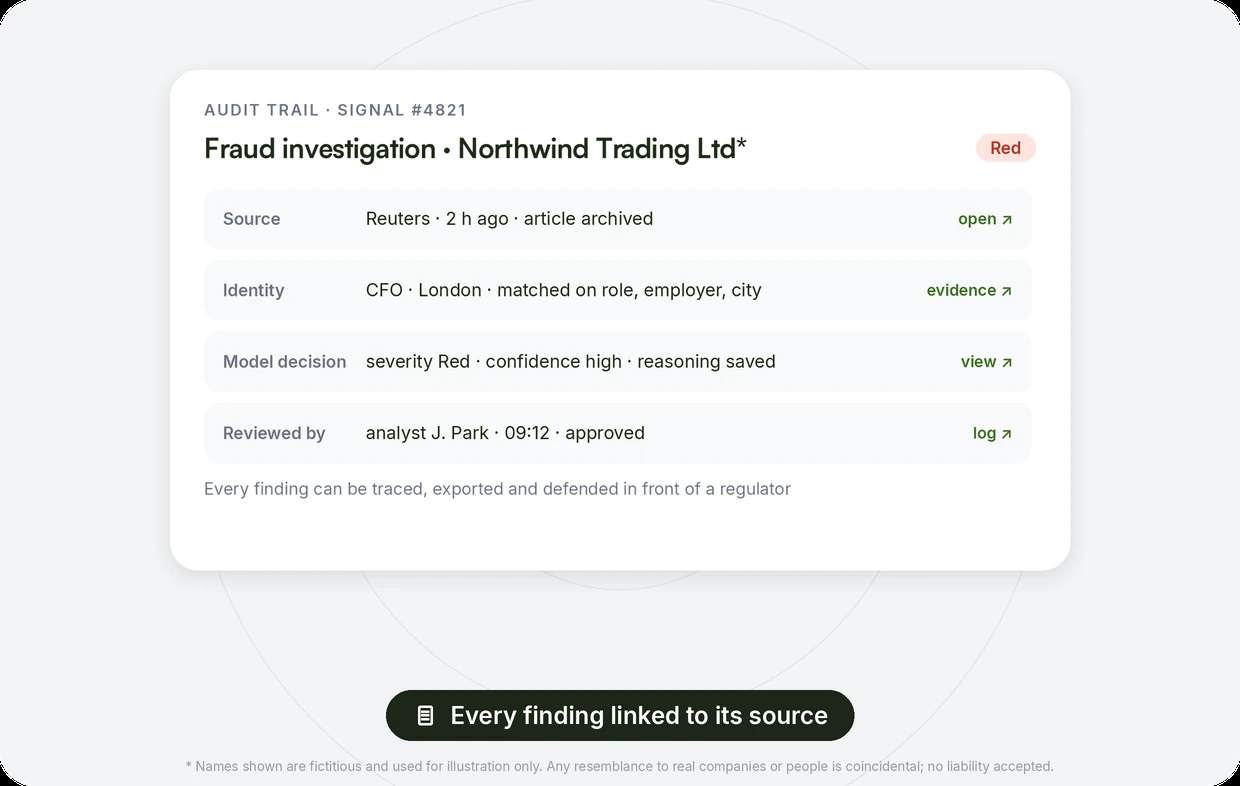Viewport: 1240px width, 786px height.
Task: Click 'analyst J. Park · 09:12 · approved' text
Action: (x=505, y=433)
